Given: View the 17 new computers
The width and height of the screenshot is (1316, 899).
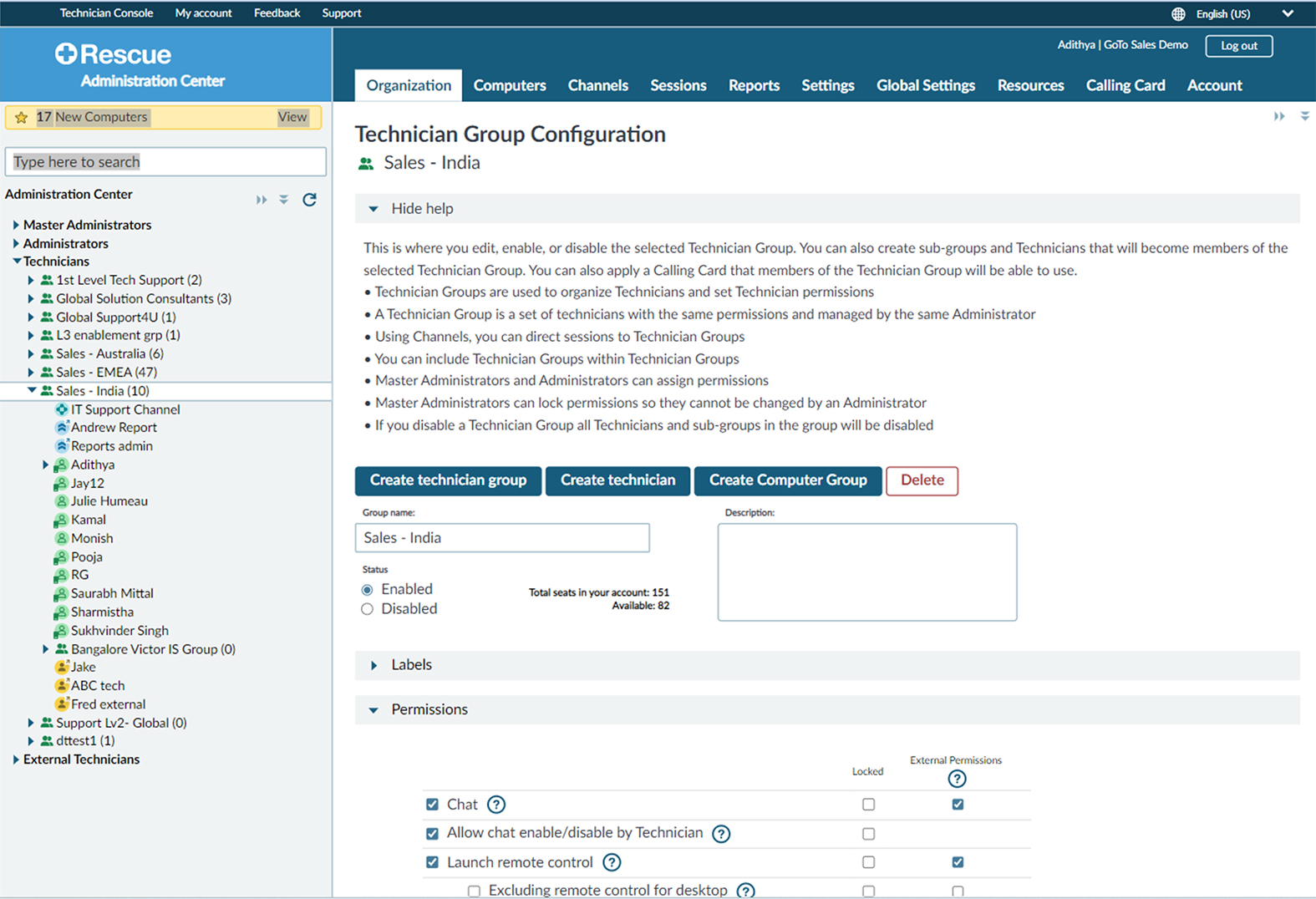Looking at the screenshot, I should [292, 117].
